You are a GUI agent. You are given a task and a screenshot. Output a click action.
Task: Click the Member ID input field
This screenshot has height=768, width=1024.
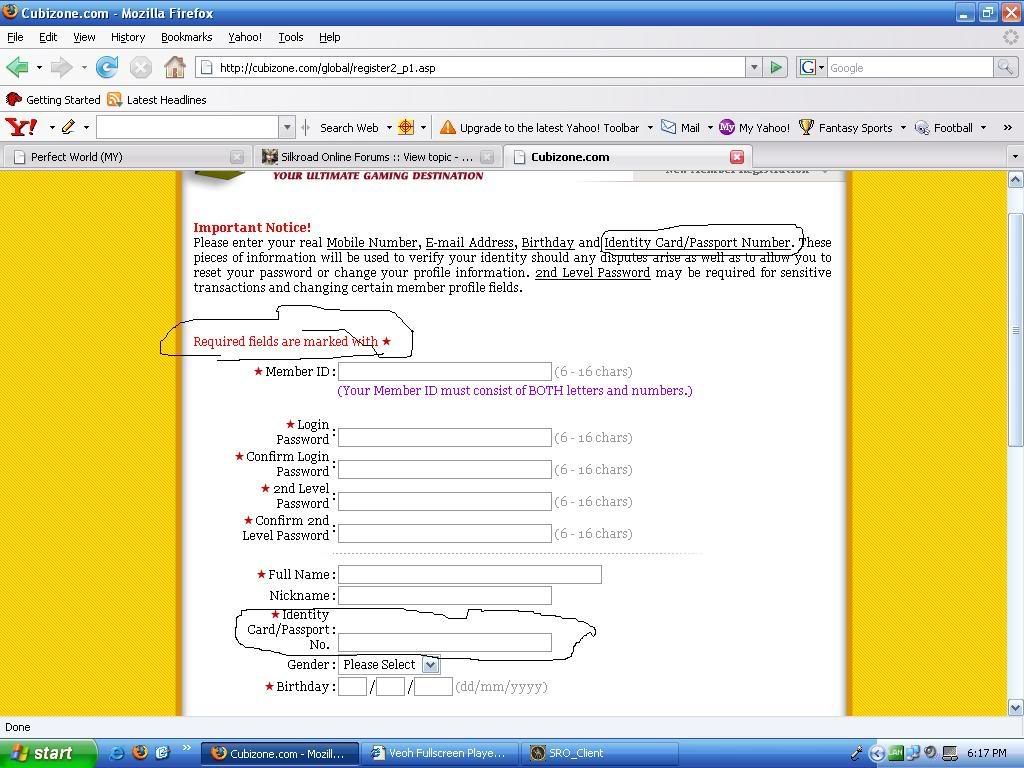[x=445, y=372]
